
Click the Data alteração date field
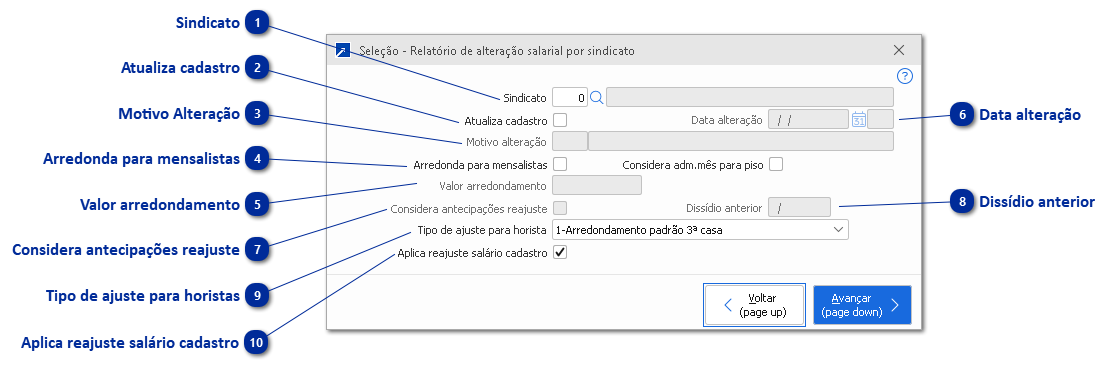pos(808,120)
